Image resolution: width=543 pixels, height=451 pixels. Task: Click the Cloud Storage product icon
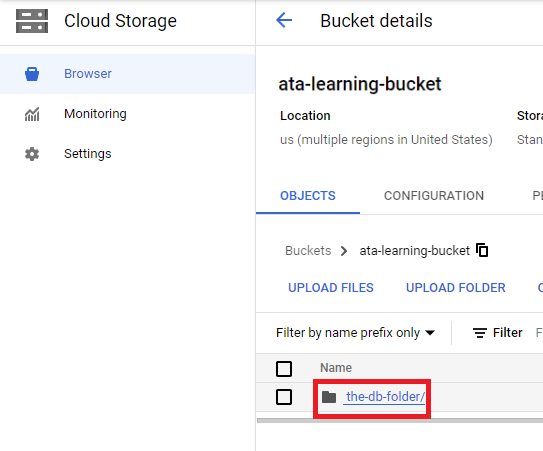[32, 21]
